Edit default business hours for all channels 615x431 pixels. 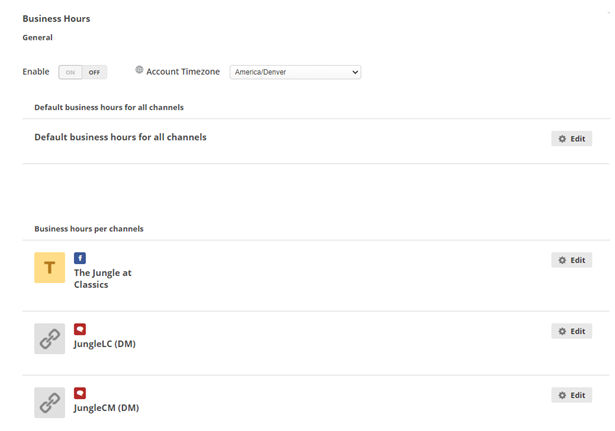point(571,139)
